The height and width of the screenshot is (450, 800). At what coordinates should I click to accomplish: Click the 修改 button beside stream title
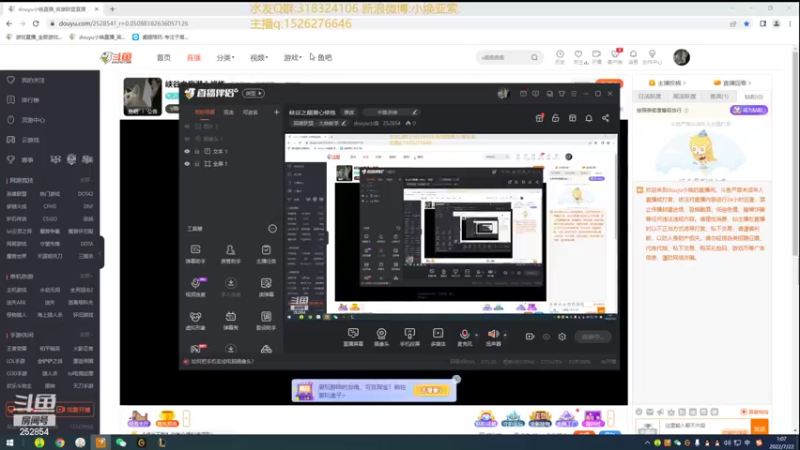pos(349,112)
